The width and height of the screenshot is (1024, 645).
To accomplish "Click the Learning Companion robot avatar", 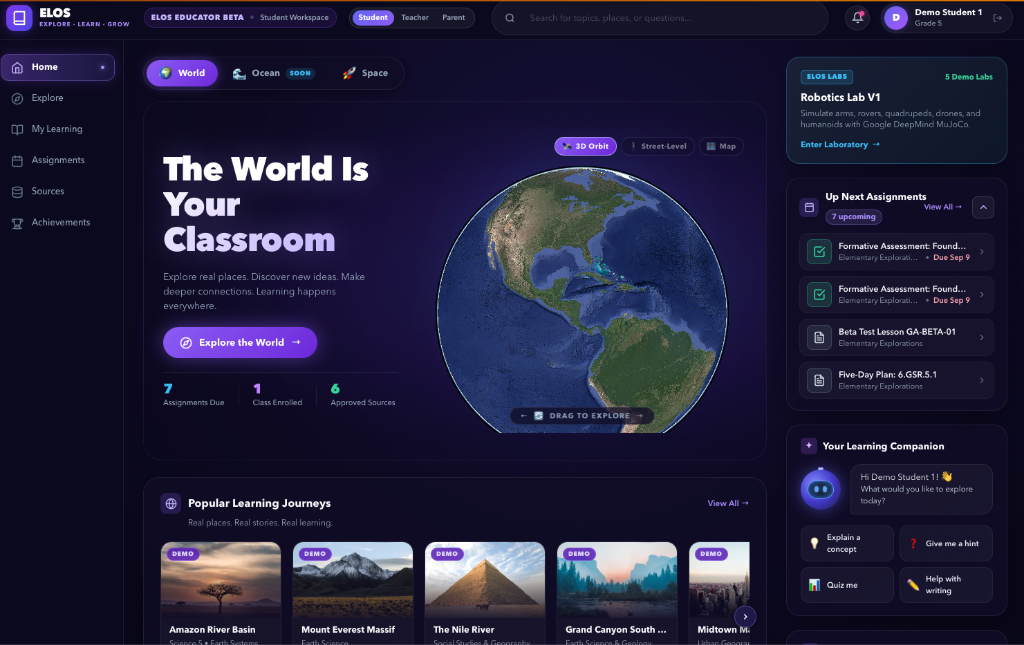I will point(820,488).
